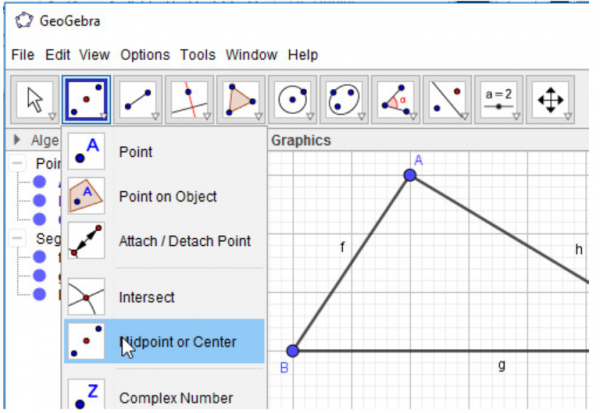Select the Angle measurement tool
Viewport: 600px width, 413px height.
[397, 100]
